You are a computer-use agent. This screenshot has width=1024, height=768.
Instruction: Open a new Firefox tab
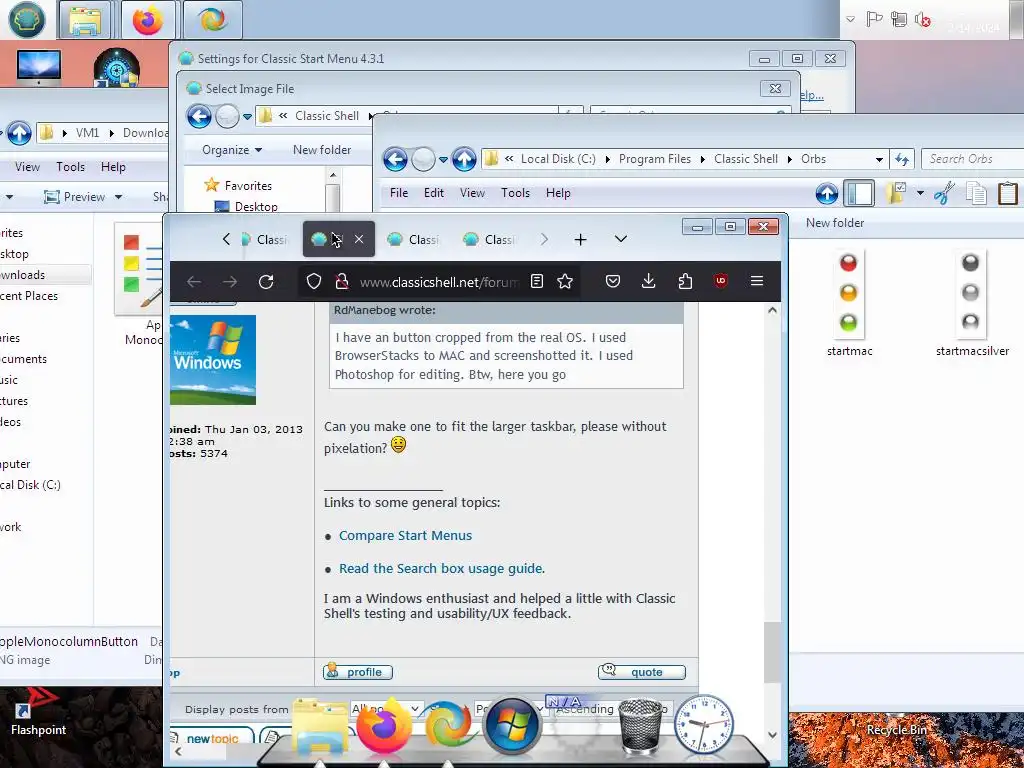[x=580, y=240]
